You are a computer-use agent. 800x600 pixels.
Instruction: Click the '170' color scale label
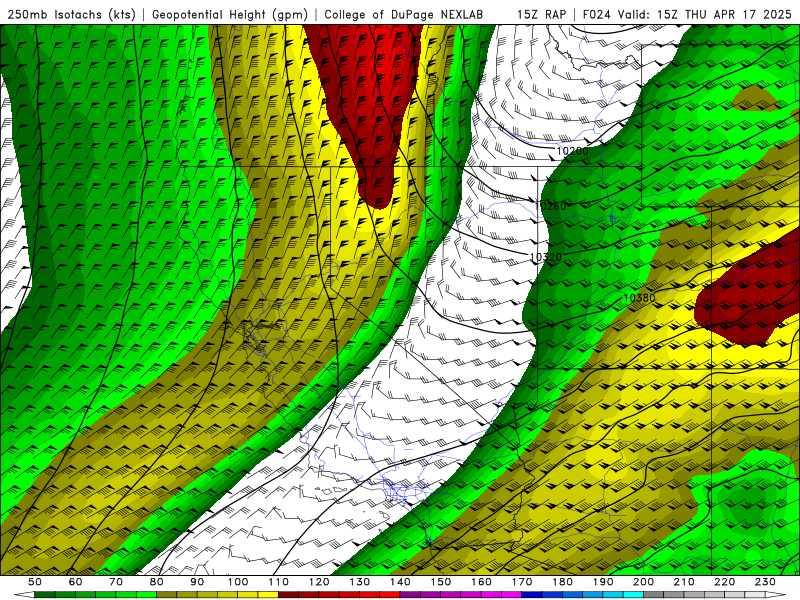coord(522,582)
